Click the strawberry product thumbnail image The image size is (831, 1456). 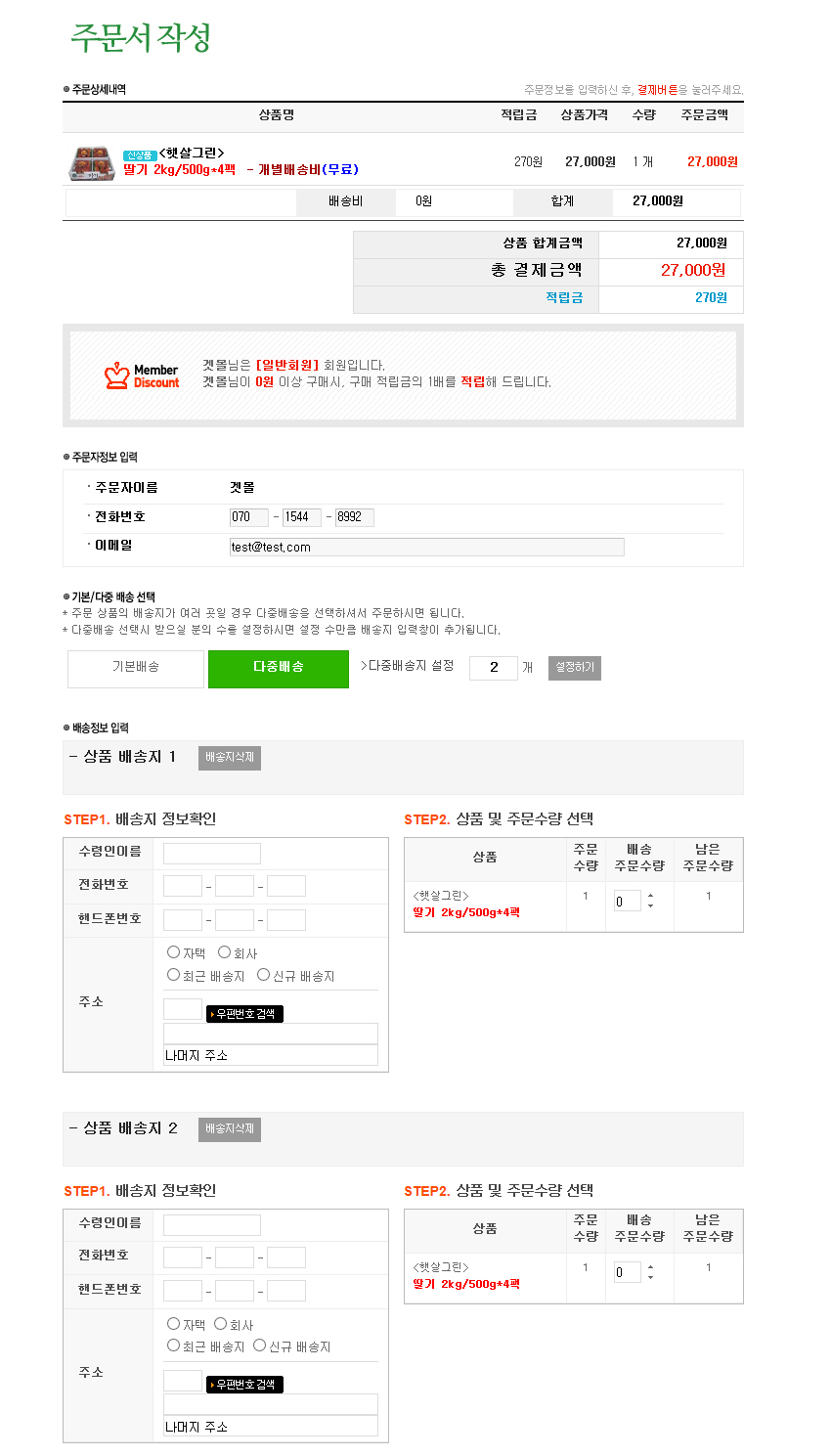pyautogui.click(x=92, y=162)
